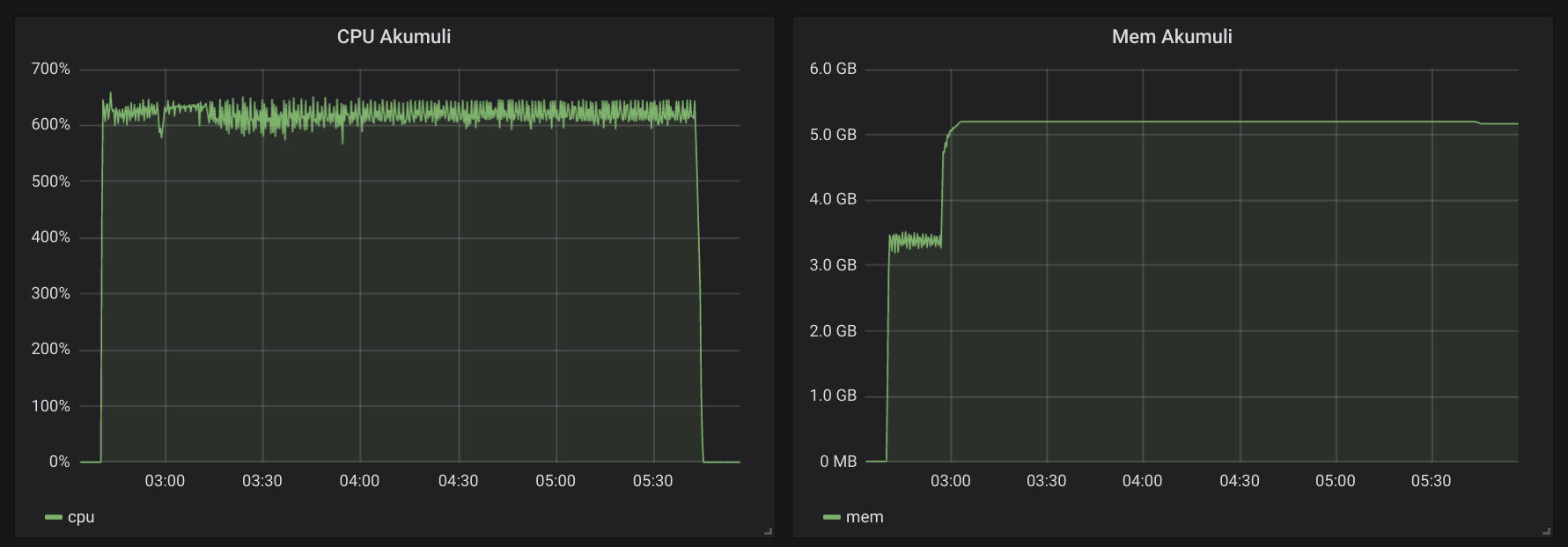Click the 4.0 GB label on the memory axis

833,199
